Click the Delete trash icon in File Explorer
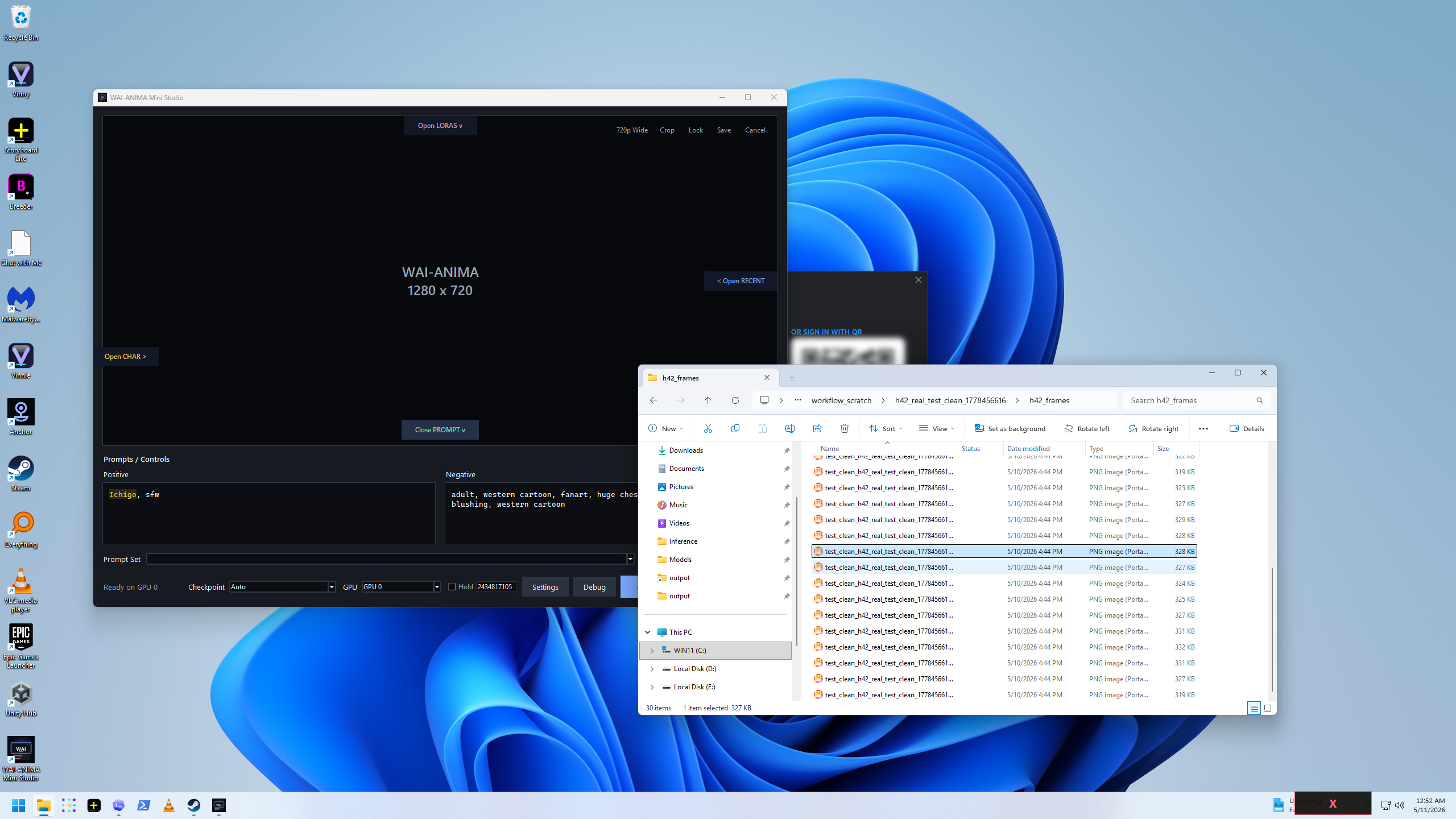Image resolution: width=1456 pixels, height=819 pixels. pyautogui.click(x=844, y=428)
